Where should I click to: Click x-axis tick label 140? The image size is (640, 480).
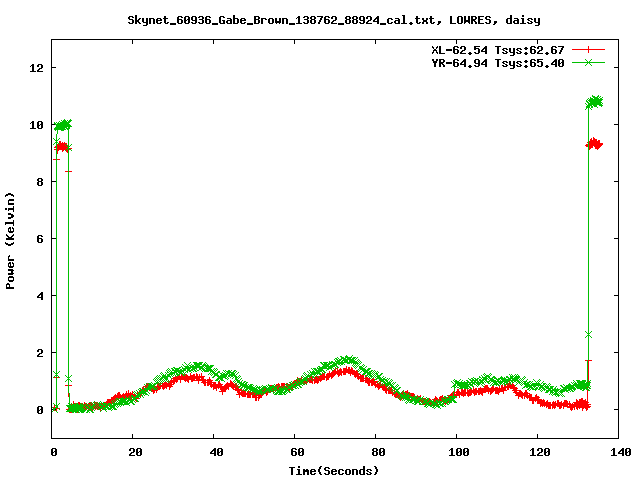pos(620,452)
